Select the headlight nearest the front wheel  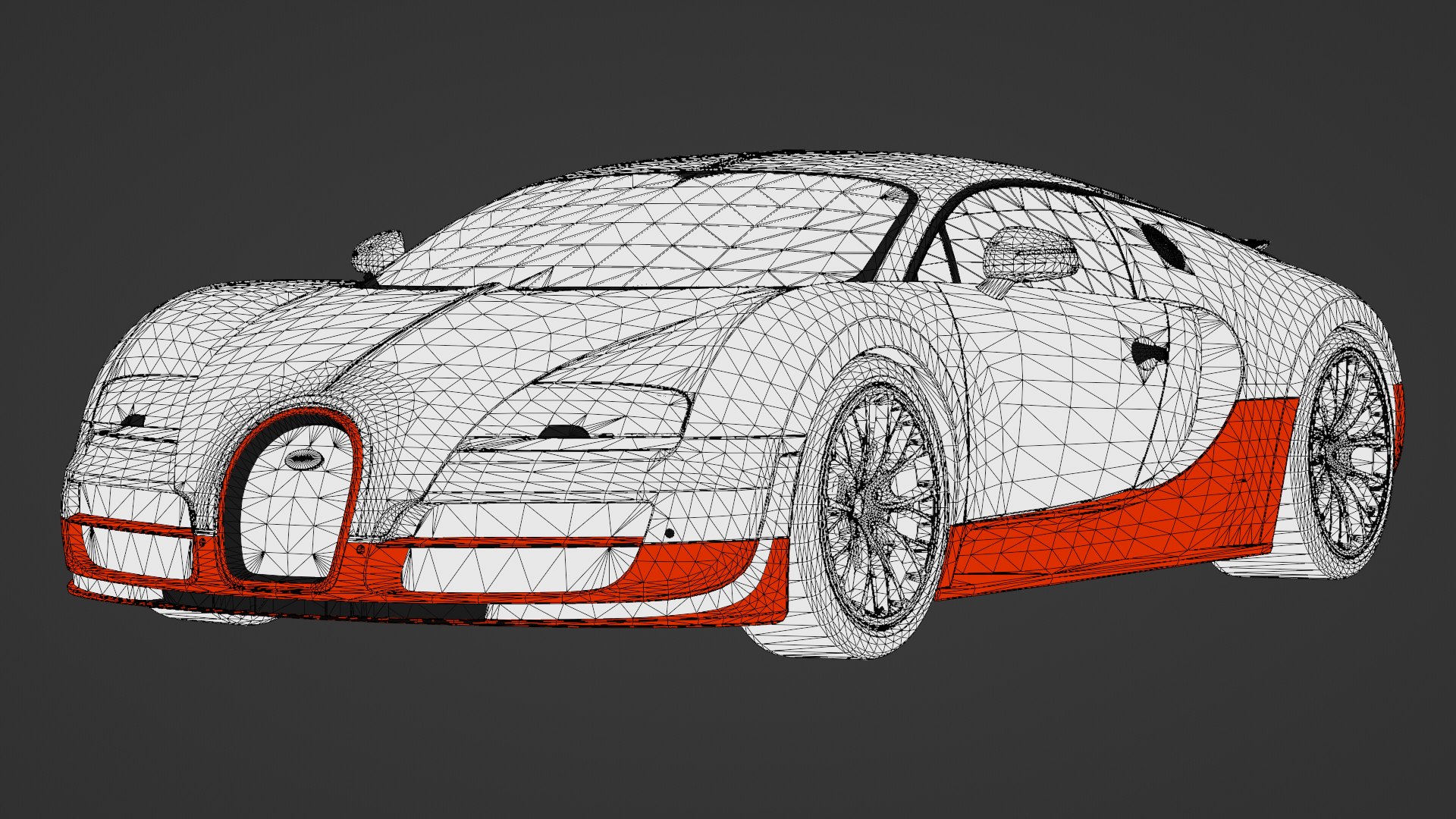pyautogui.click(x=576, y=416)
